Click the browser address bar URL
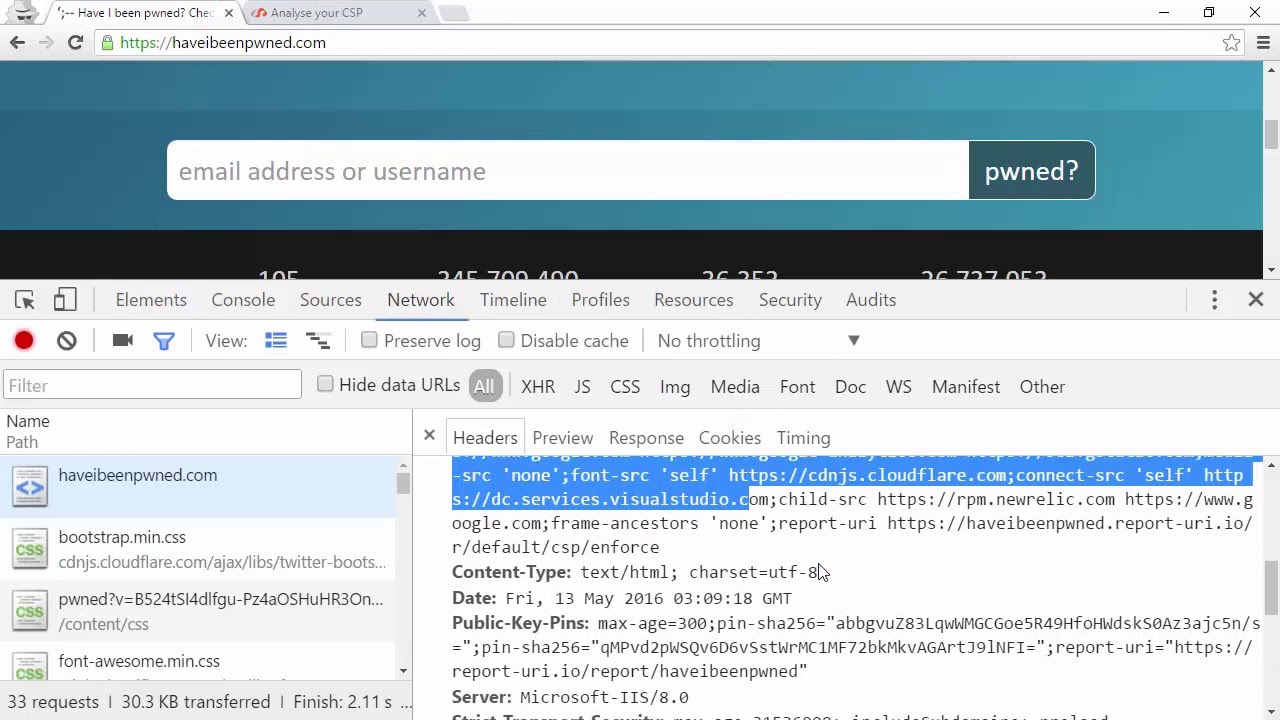This screenshot has width=1280, height=720. point(223,43)
